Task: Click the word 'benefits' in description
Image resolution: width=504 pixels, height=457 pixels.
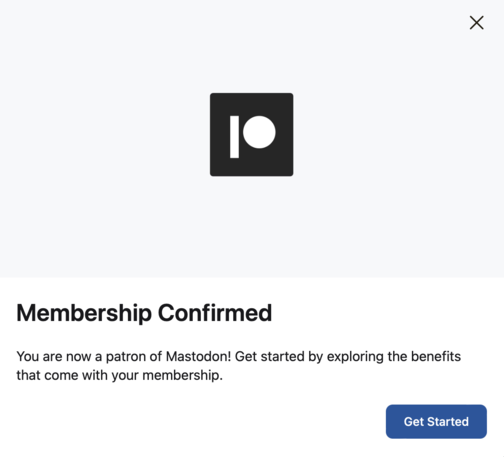Action: 436,356
